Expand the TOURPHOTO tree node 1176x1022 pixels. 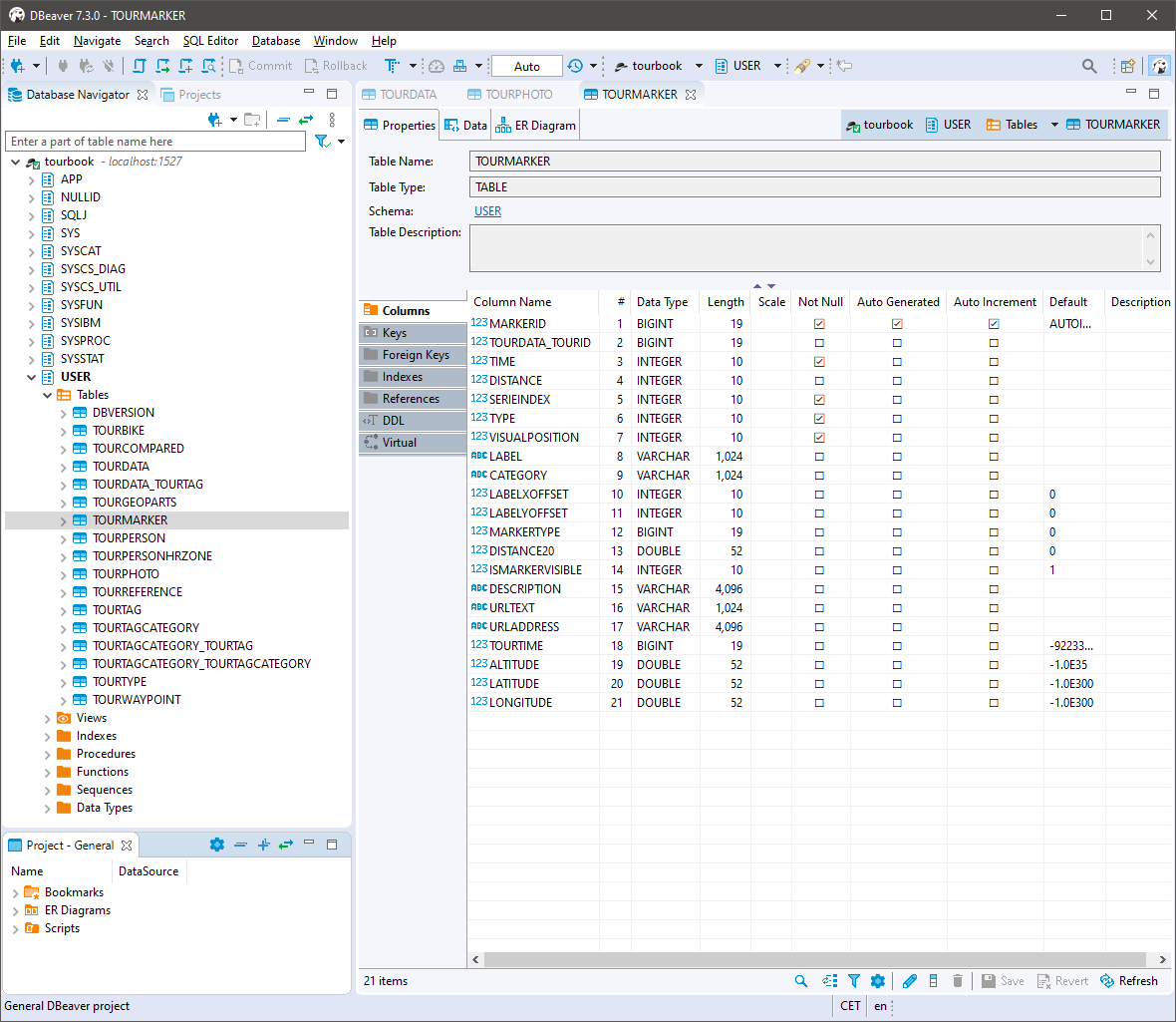[x=63, y=573]
